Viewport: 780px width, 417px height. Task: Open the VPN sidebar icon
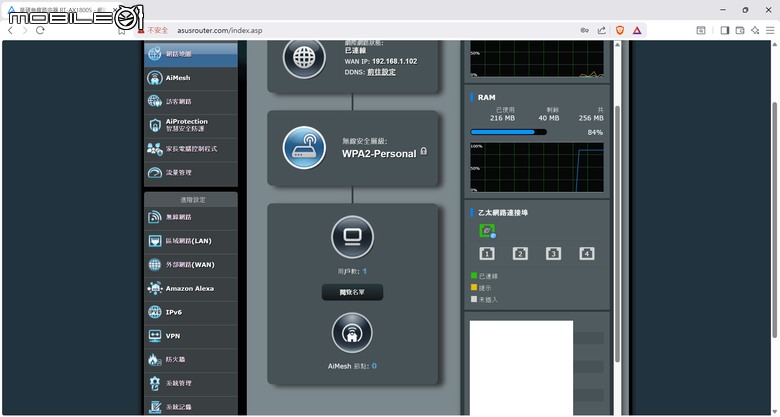pos(155,336)
